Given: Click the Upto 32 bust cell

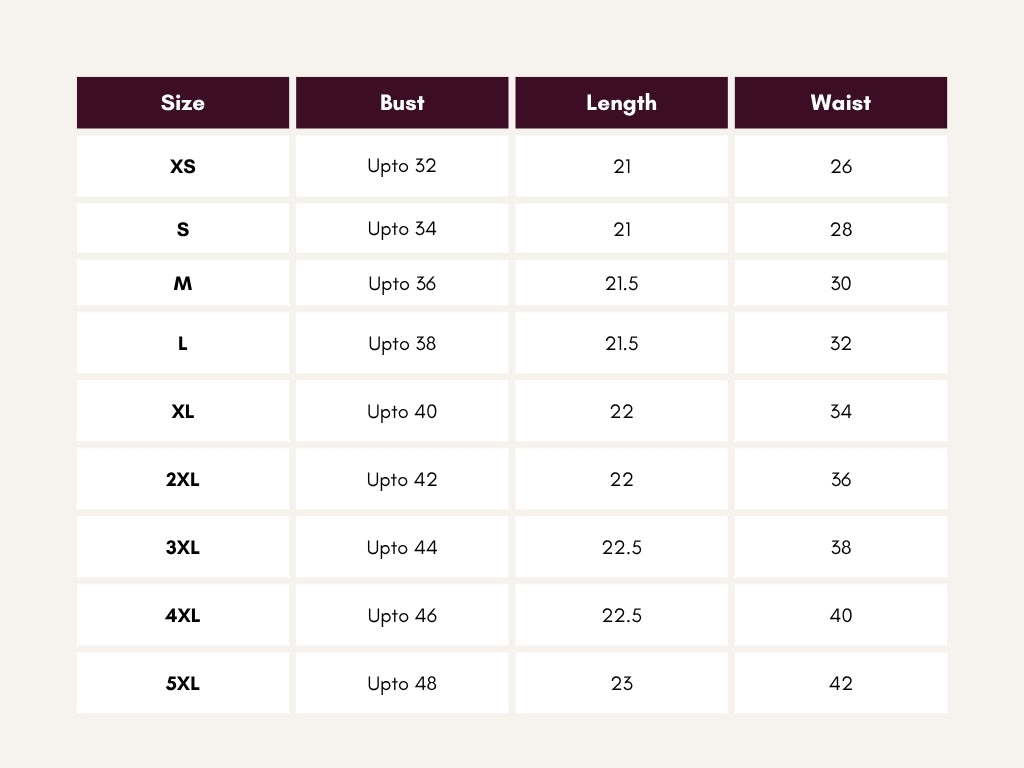Looking at the screenshot, I should pos(402,166).
